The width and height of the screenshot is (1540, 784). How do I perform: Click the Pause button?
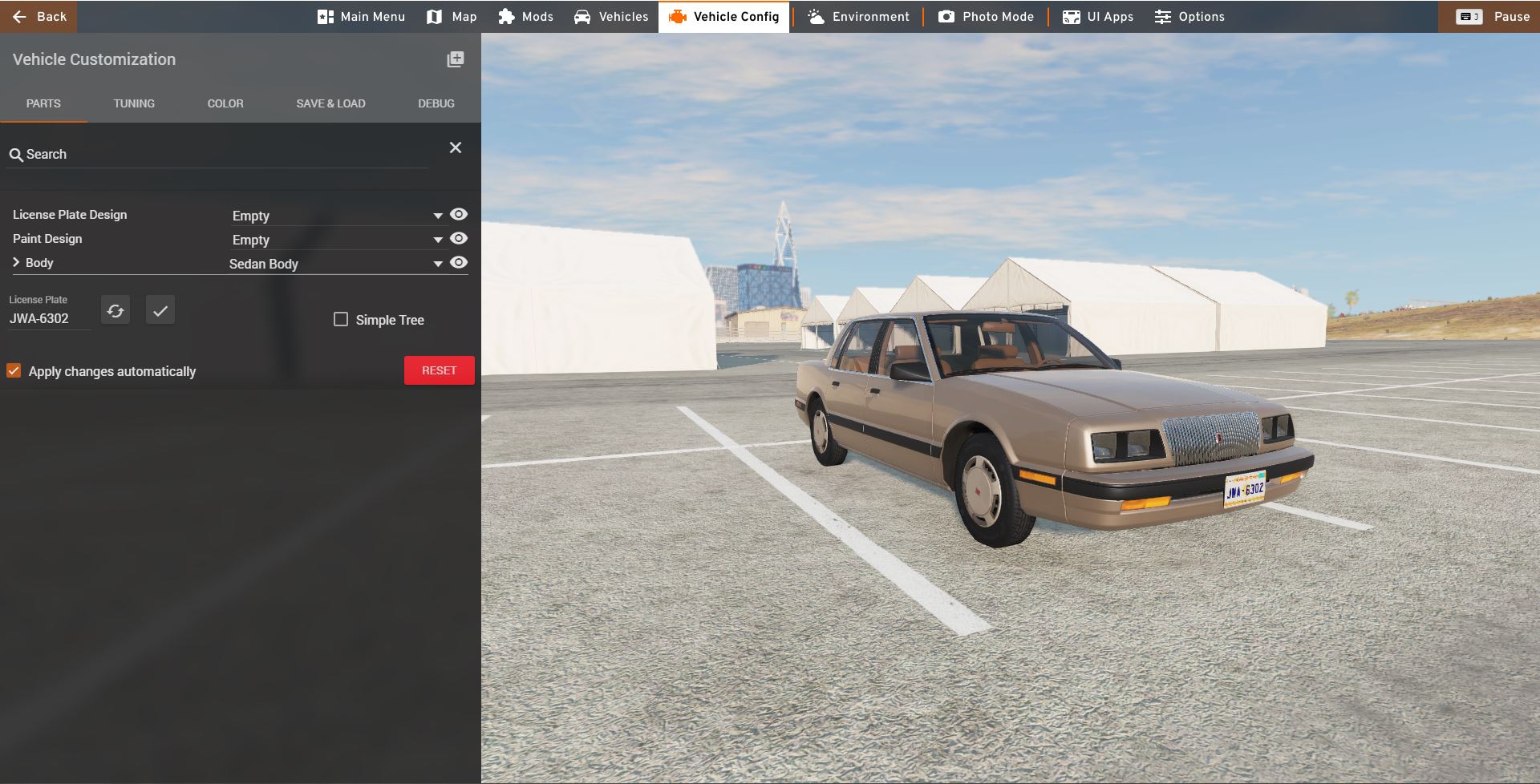1489,16
